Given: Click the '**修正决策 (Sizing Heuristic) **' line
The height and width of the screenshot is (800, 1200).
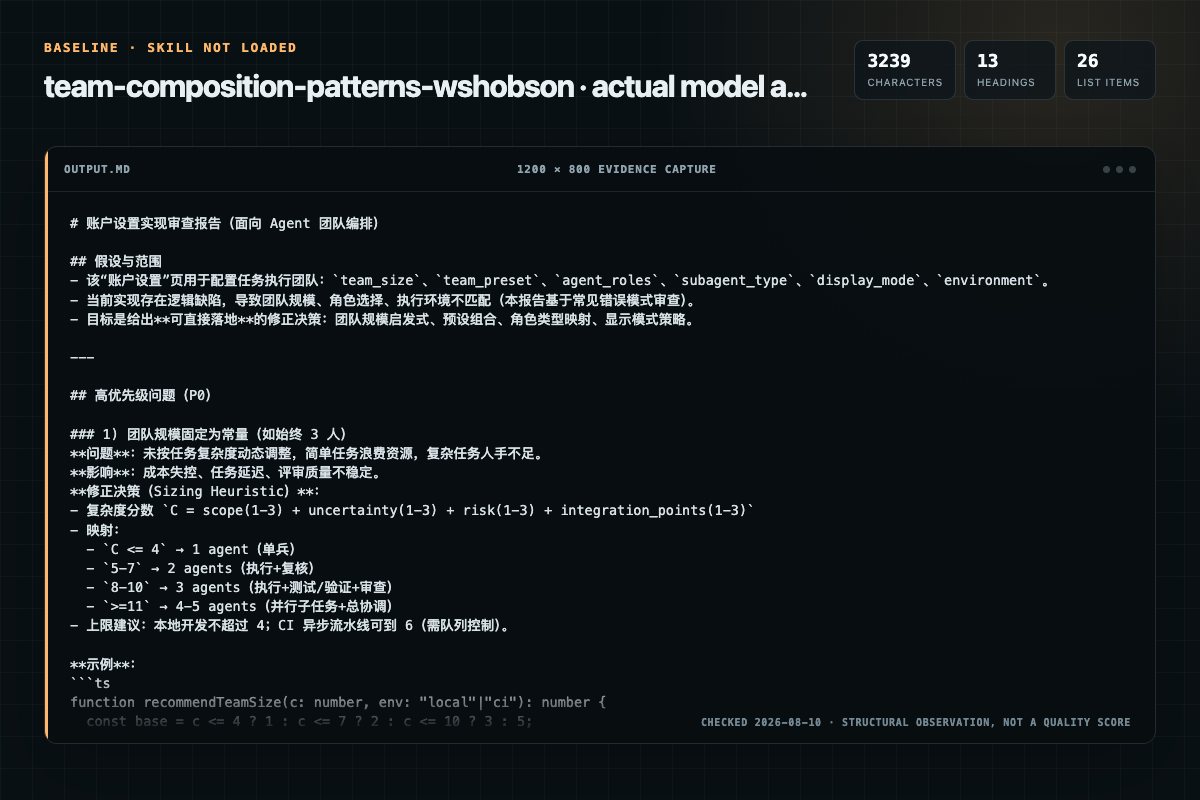Looking at the screenshot, I should coord(196,491).
